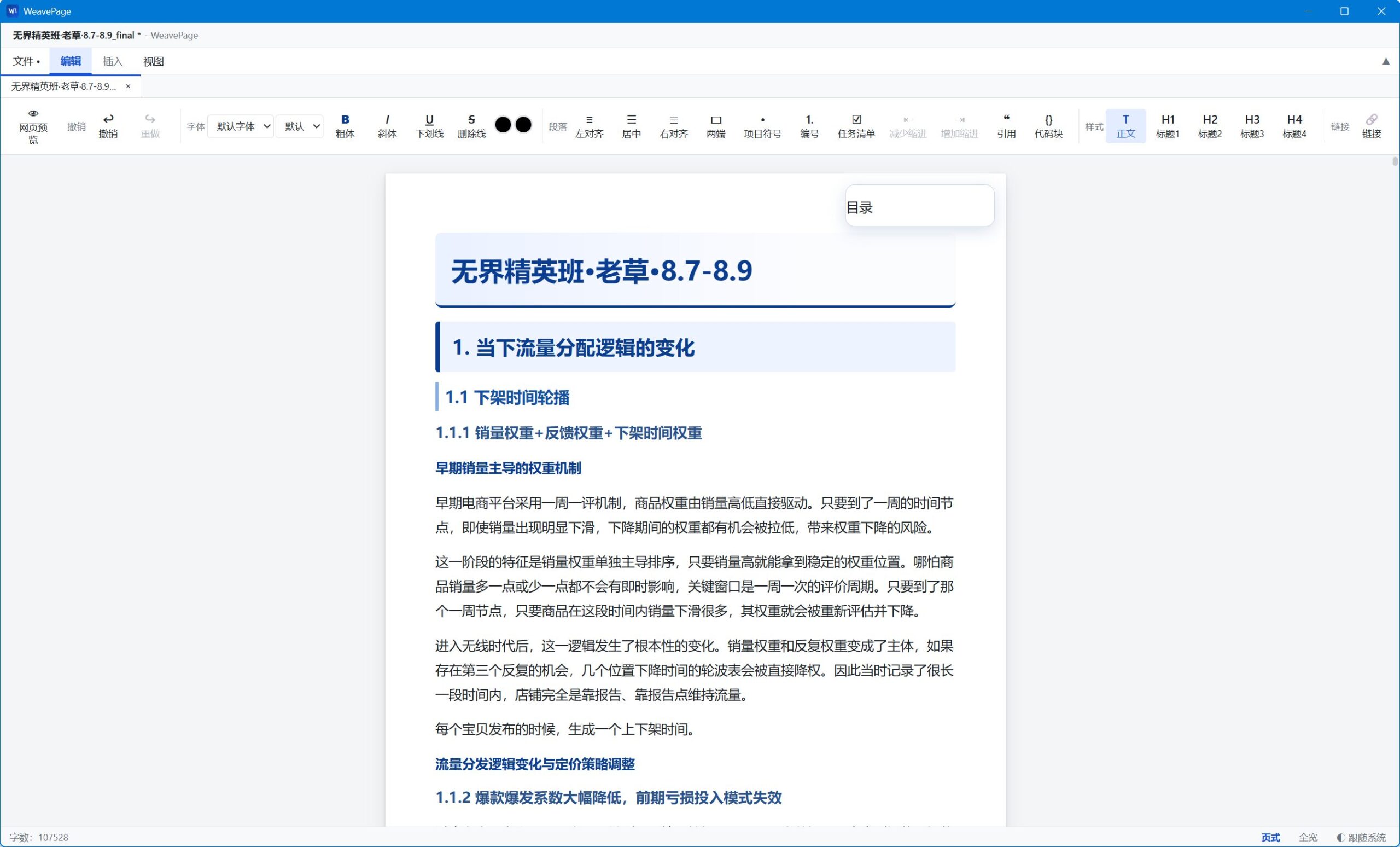Switch to the 插入 tab

(113, 61)
